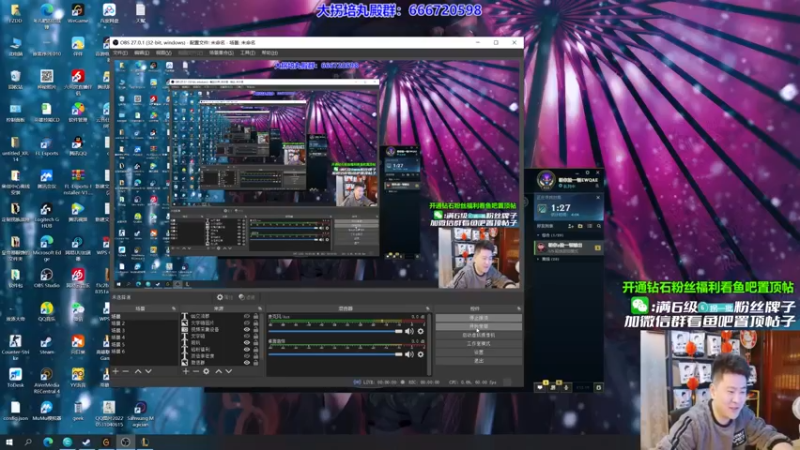Mute the desktop audio speaker icon (second channel)
This screenshot has width=800, height=450.
(x=409, y=354)
